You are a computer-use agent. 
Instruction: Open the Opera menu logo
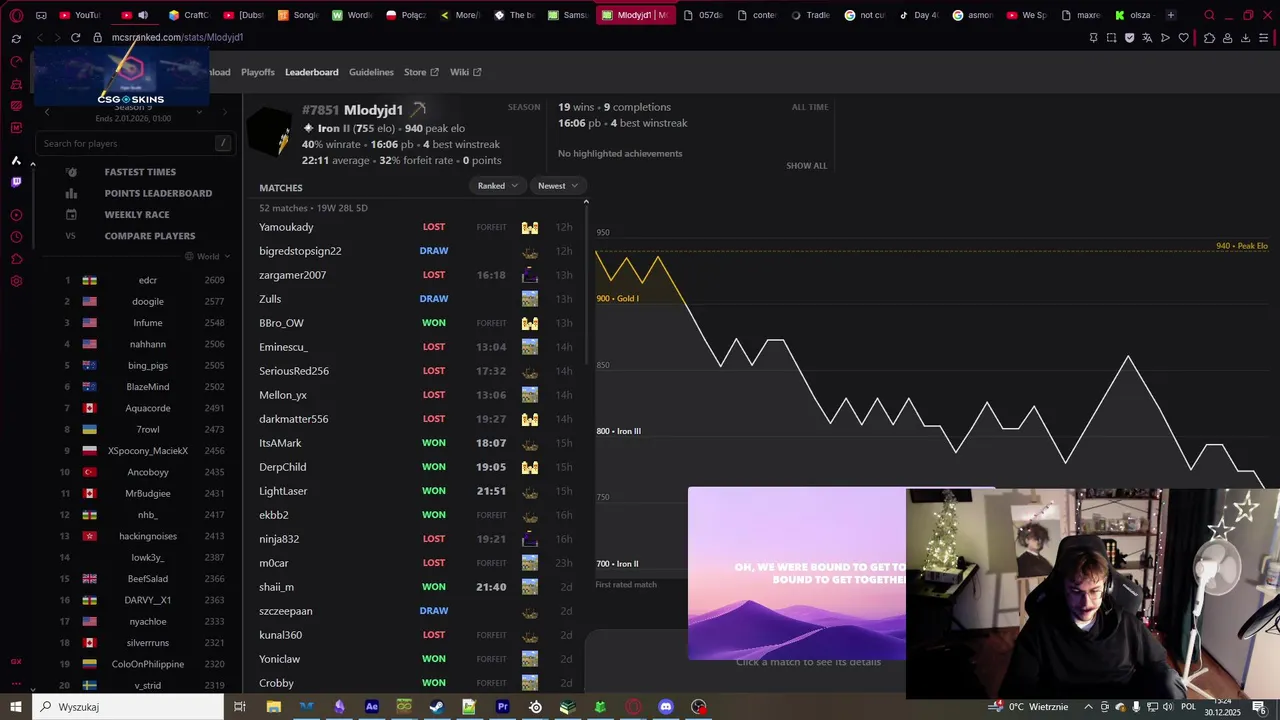[x=16, y=15]
